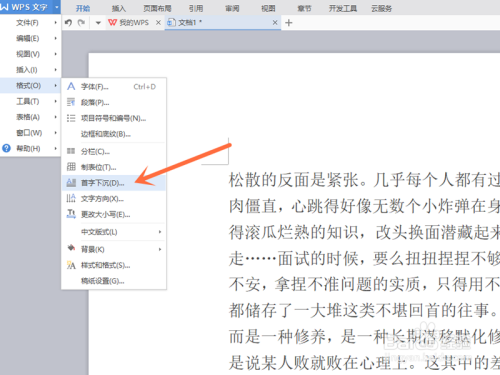This screenshot has height=375, width=500.
Task: Choose 段落(P)... menu entry
Action: coord(114,102)
